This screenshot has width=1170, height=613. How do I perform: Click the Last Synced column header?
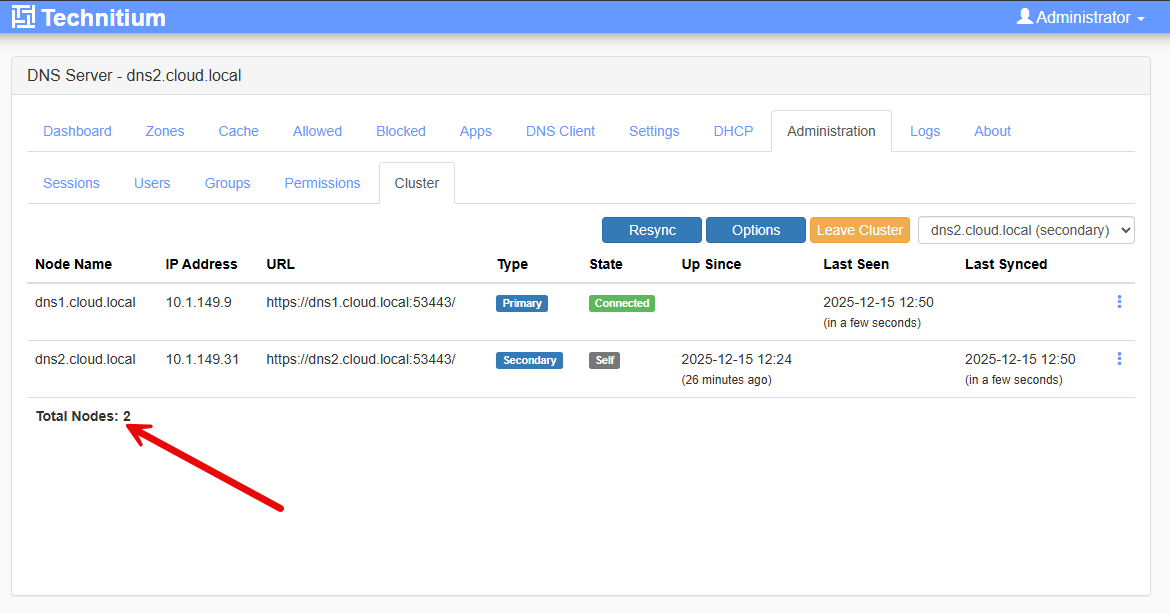(x=1006, y=264)
